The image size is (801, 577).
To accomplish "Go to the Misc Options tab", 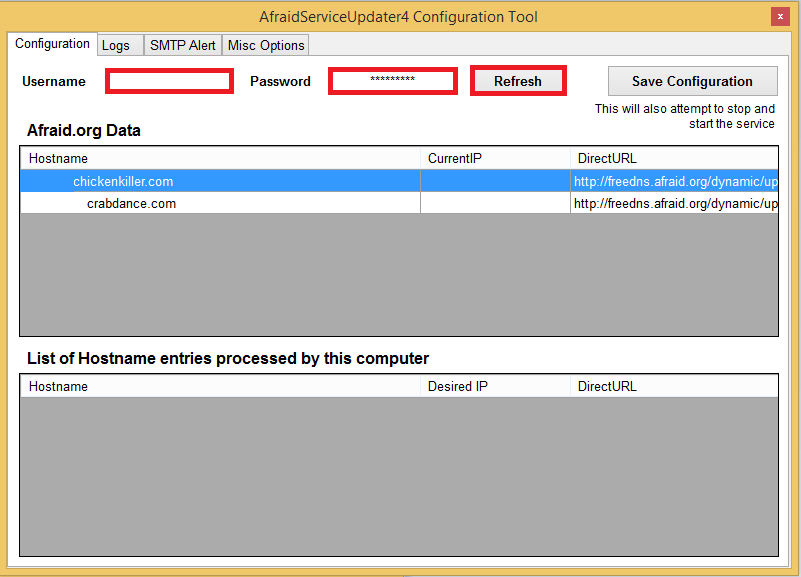I will tap(265, 45).
